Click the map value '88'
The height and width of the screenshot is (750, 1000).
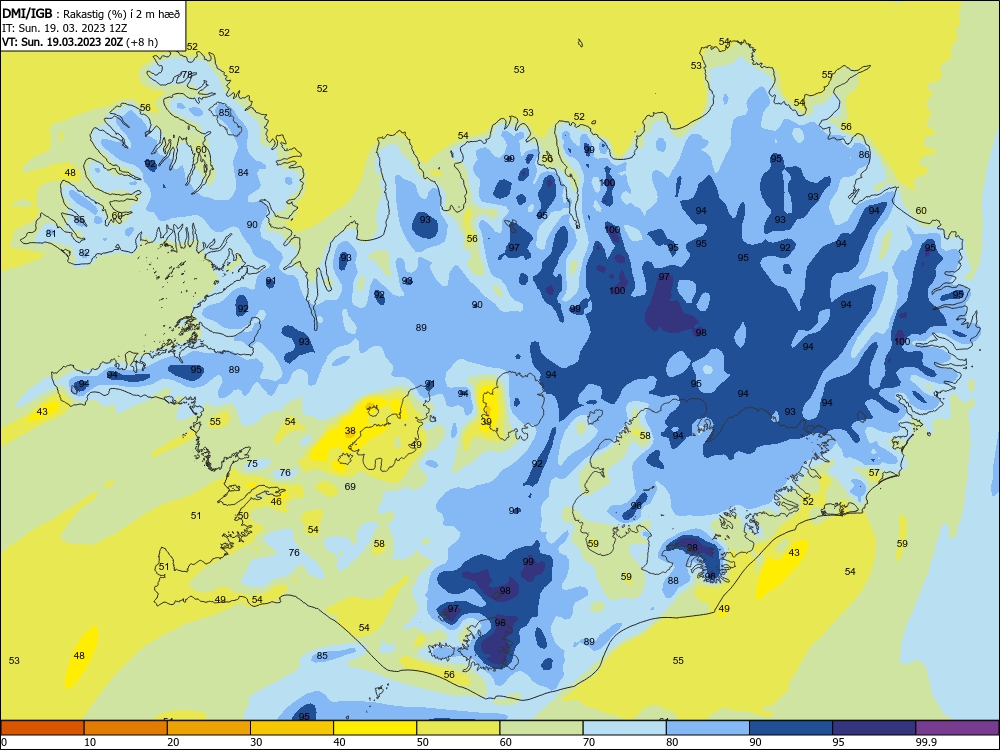point(673,580)
